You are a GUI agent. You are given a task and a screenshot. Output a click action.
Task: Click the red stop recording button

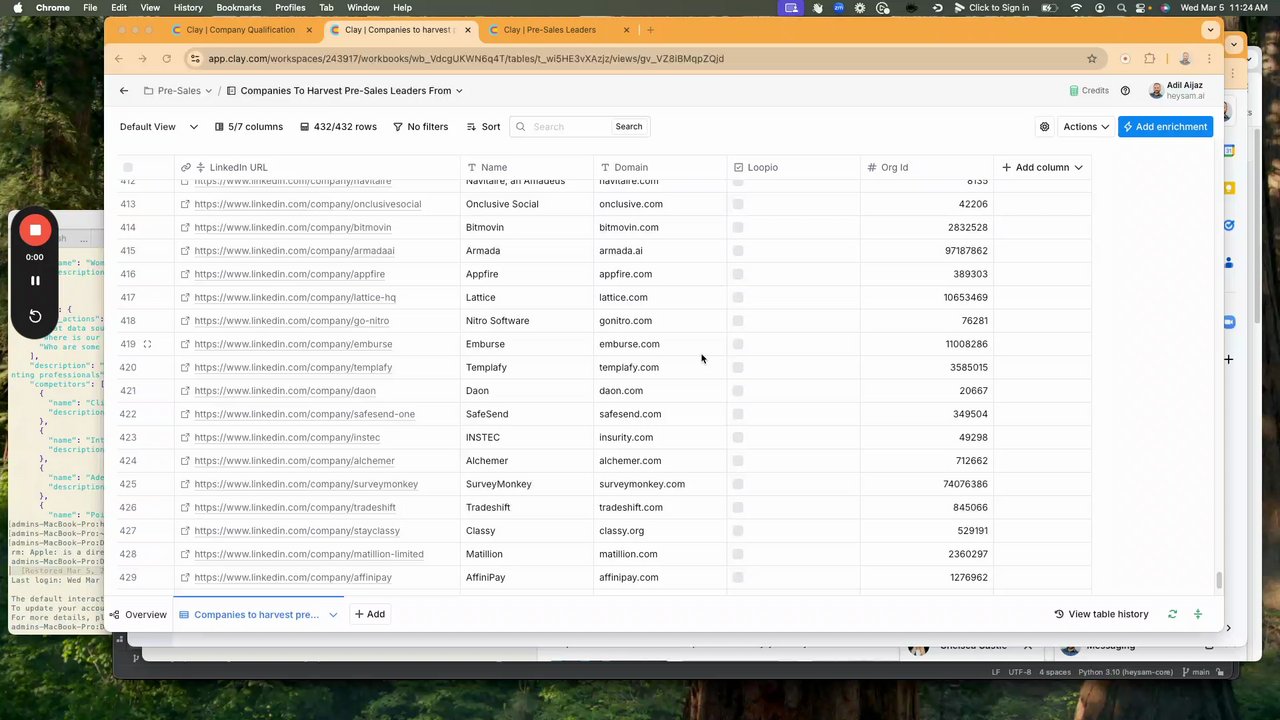35,230
